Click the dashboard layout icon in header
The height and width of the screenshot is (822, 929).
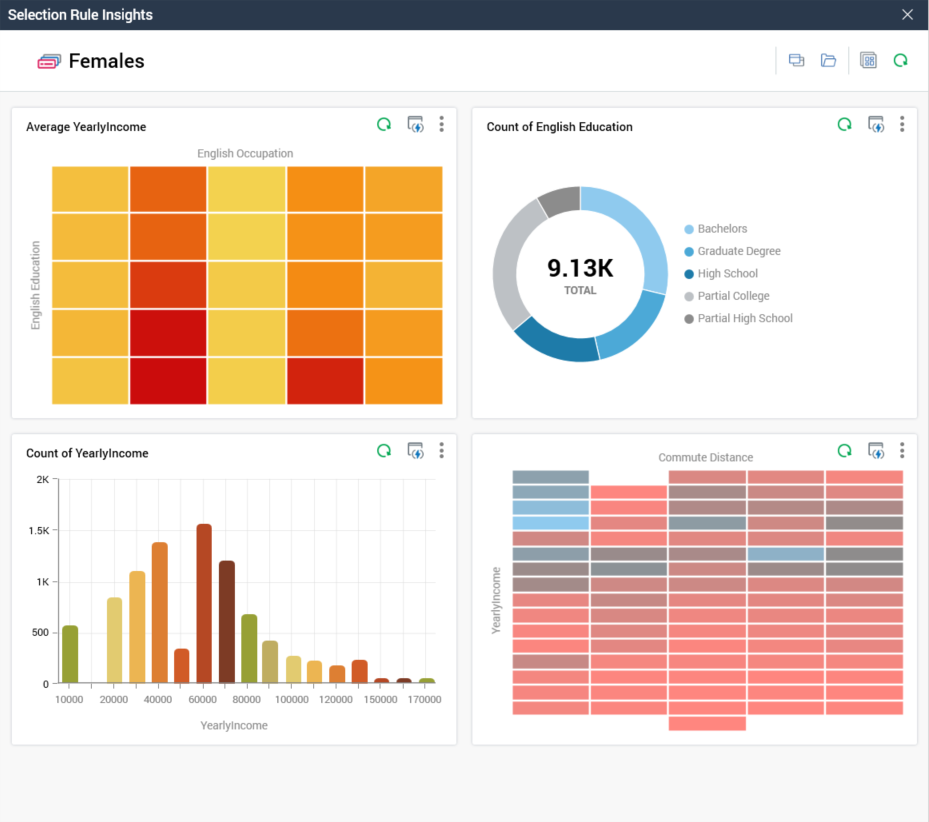click(869, 61)
